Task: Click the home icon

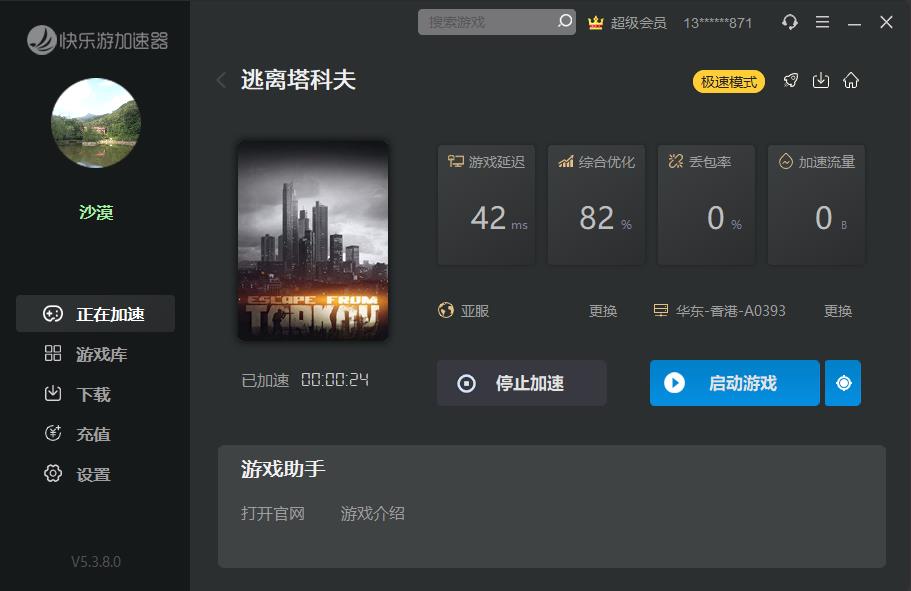Action: [851, 80]
